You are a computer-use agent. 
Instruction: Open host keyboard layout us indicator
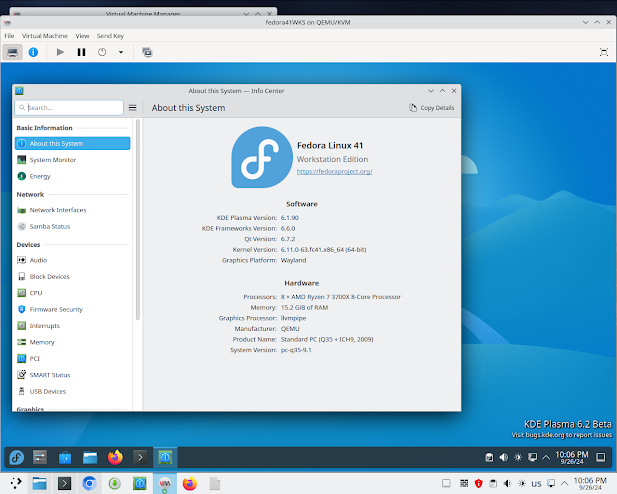pyautogui.click(x=536, y=483)
